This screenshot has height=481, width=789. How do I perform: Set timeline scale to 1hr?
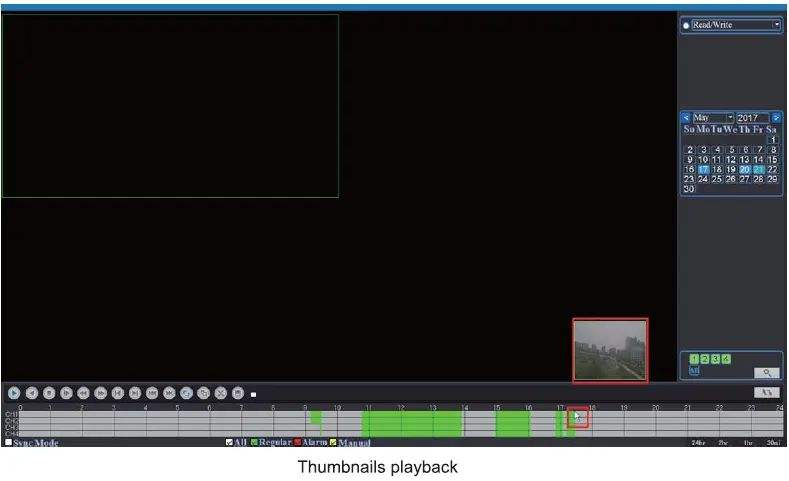point(748,443)
